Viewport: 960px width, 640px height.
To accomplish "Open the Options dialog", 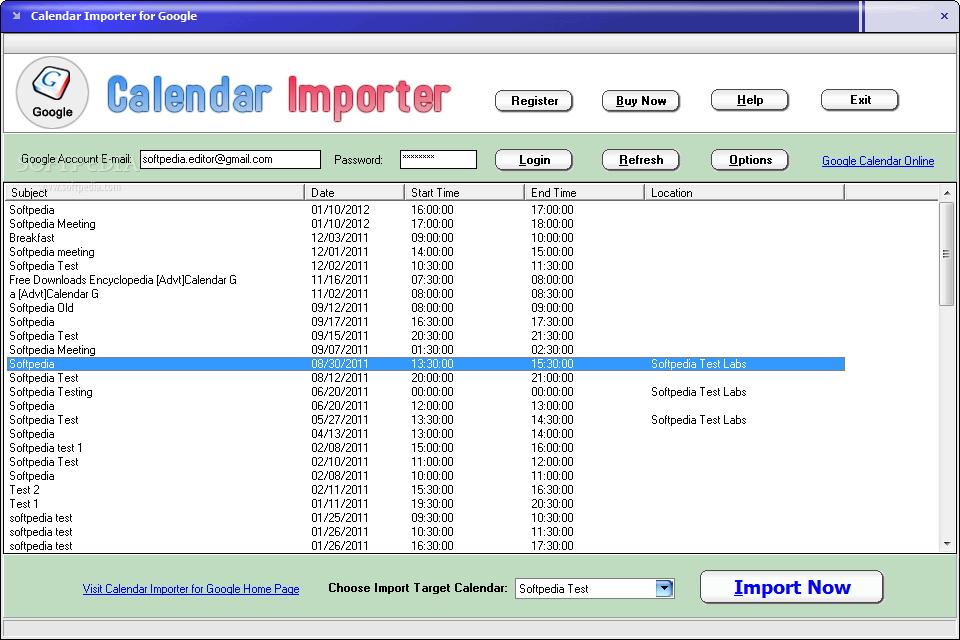I will coord(749,160).
